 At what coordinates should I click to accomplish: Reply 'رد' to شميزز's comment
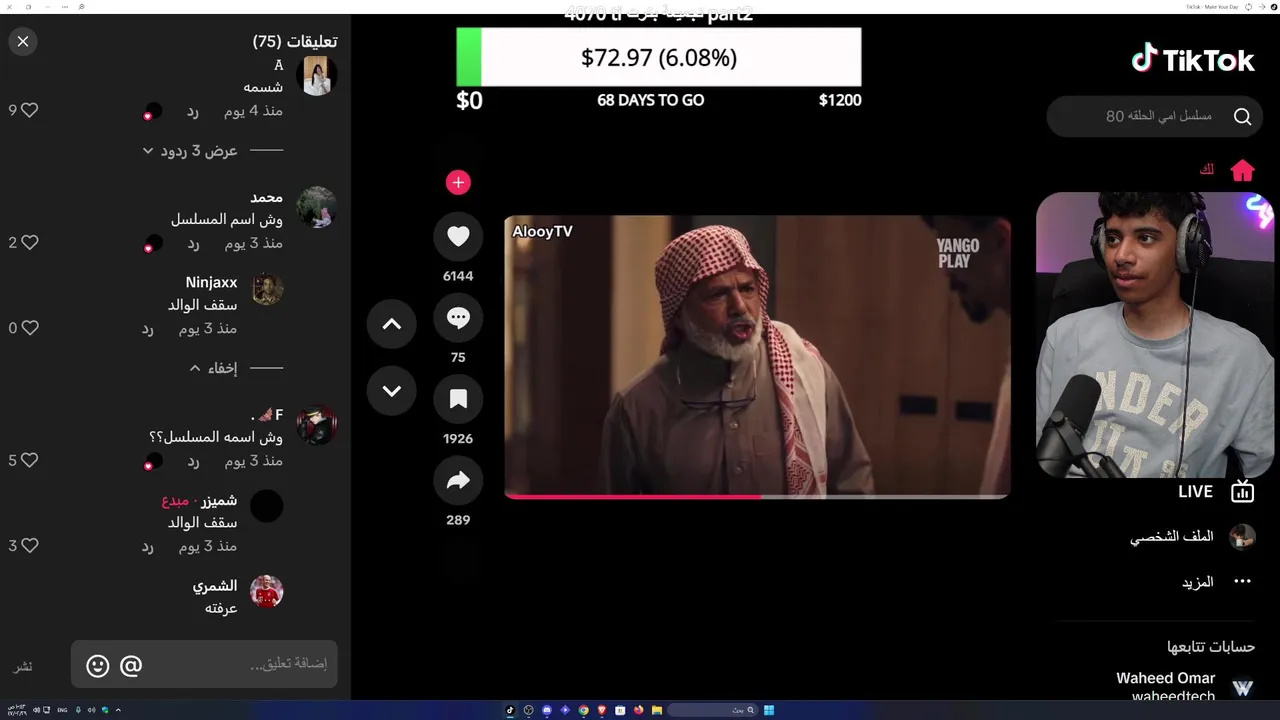click(x=147, y=546)
